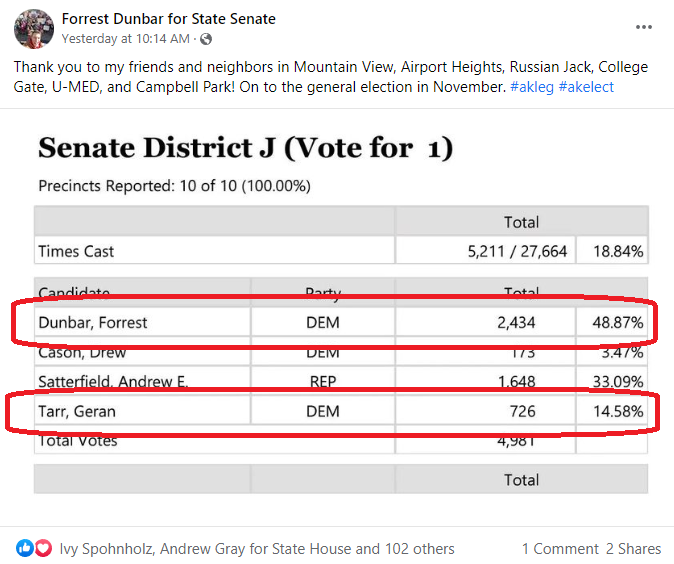Viewport: 674px width, 564px height.
Task: Click the blue Like reaction icon
Action: (25, 548)
